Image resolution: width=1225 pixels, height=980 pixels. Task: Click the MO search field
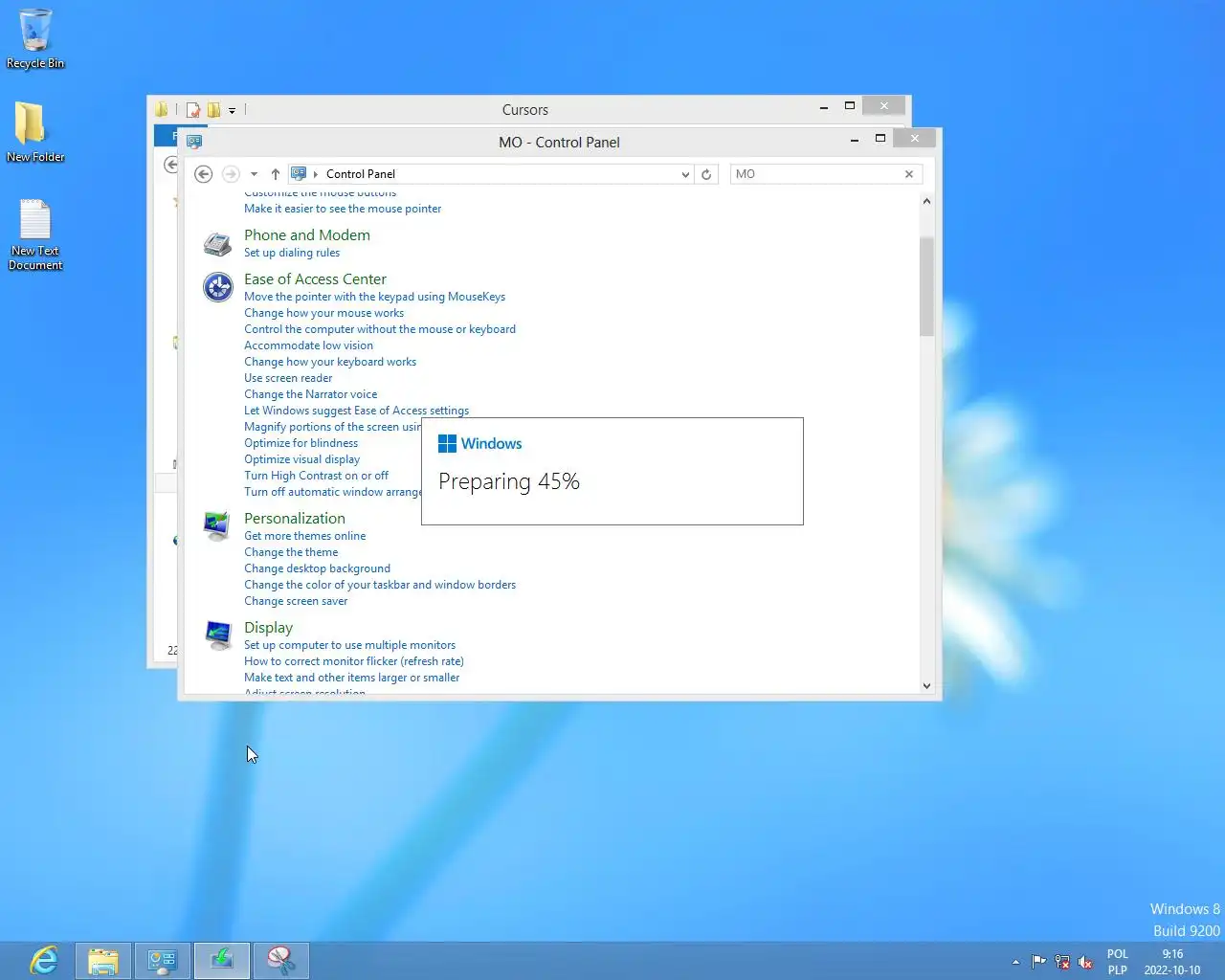pos(816,174)
